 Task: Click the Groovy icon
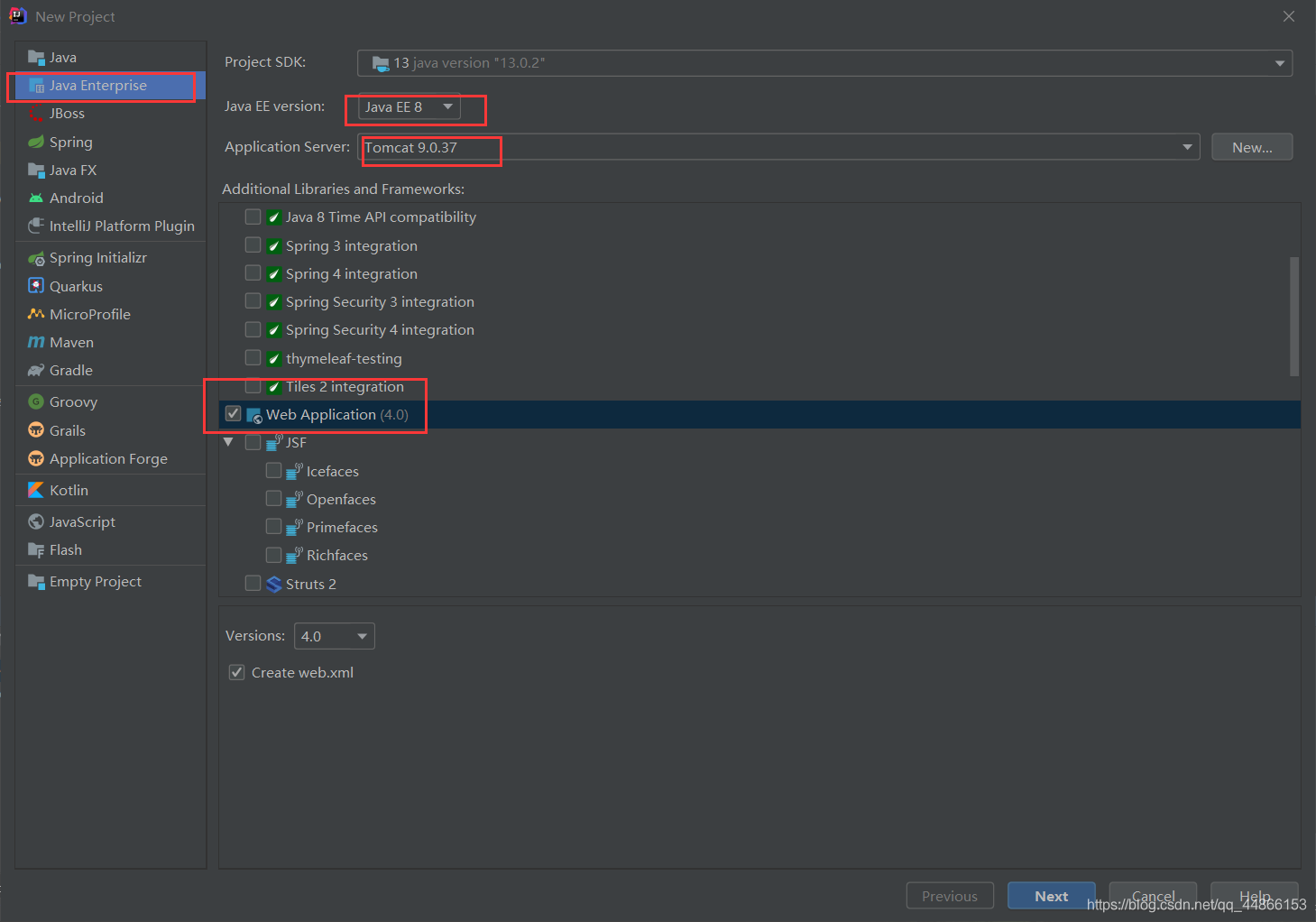point(36,401)
